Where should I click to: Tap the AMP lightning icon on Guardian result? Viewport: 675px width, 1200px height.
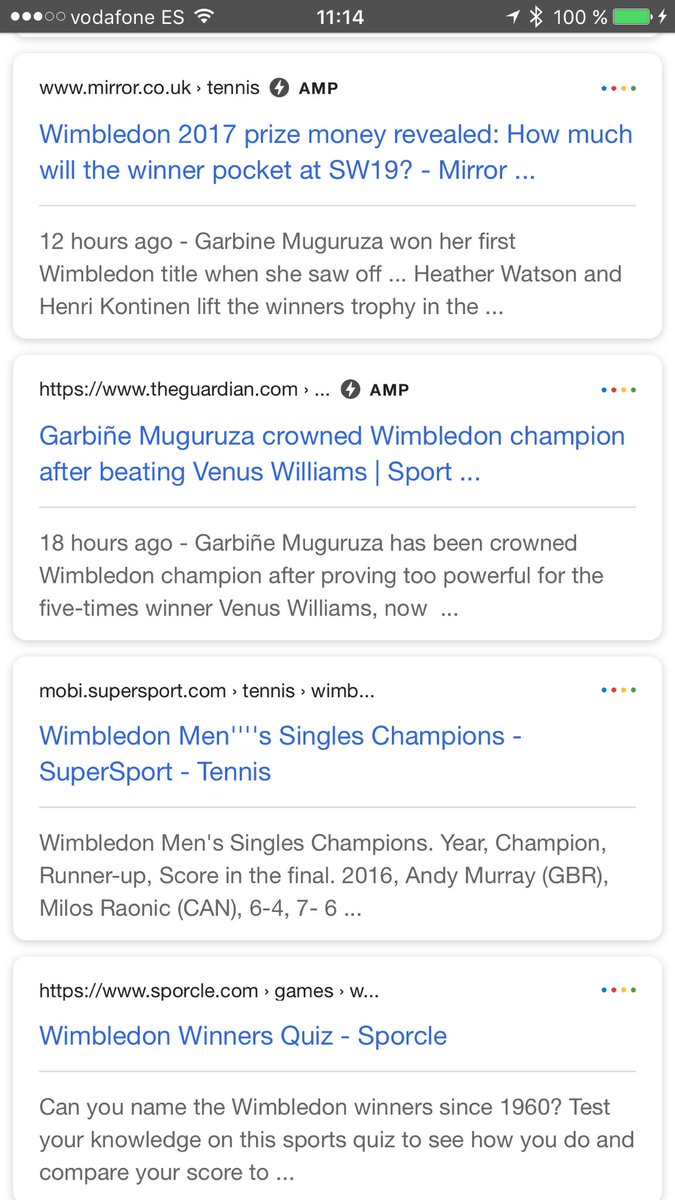(350, 390)
